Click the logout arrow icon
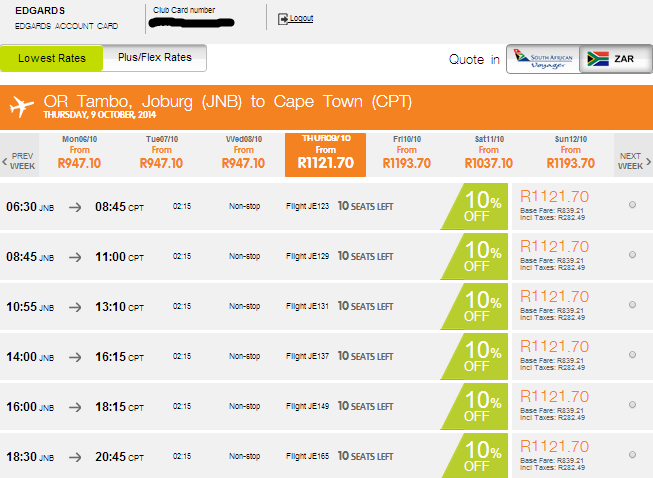 pos(283,19)
